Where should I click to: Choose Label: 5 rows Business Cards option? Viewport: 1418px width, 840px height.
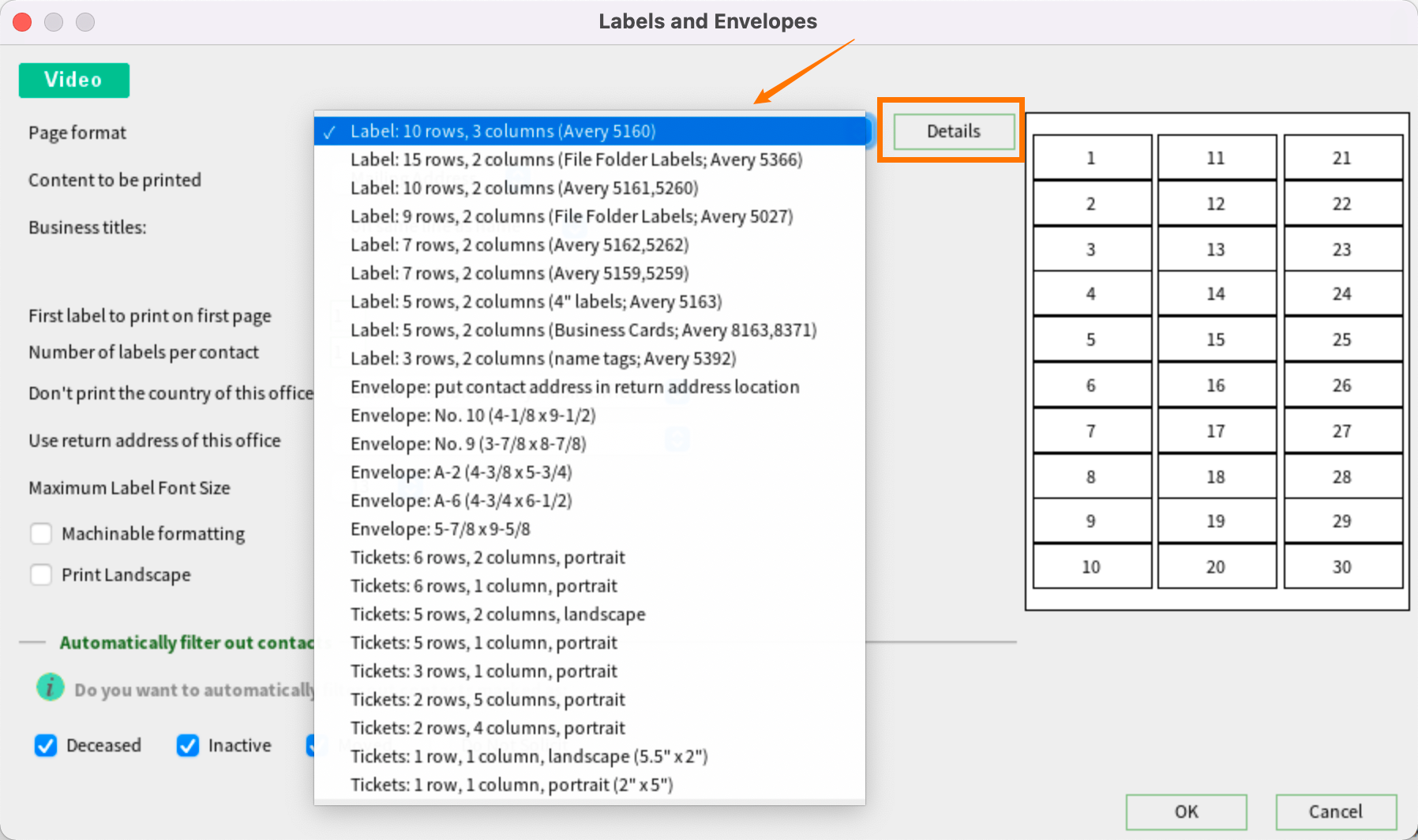(583, 330)
